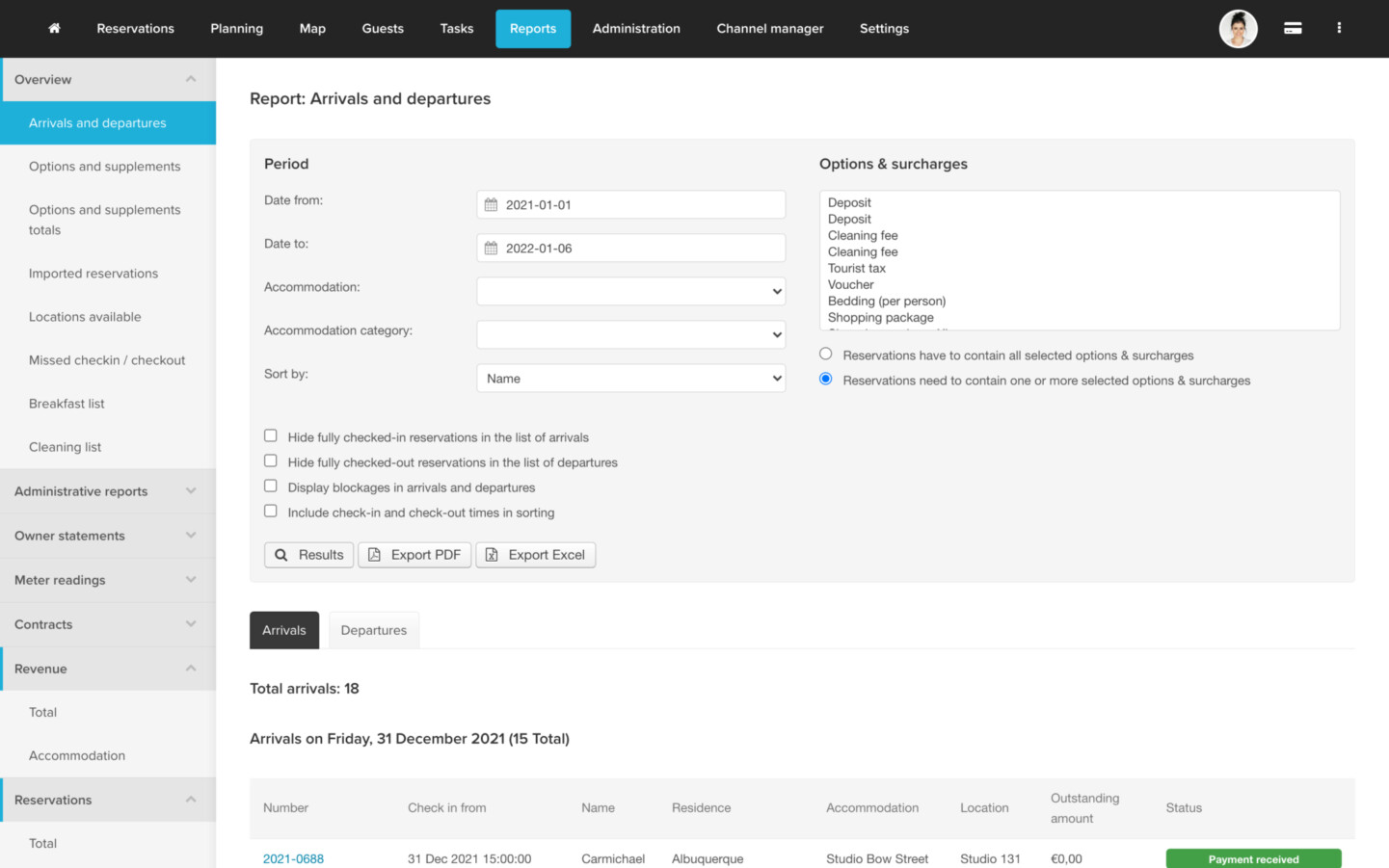Open the Sort by dropdown
1389x868 pixels.
click(630, 379)
